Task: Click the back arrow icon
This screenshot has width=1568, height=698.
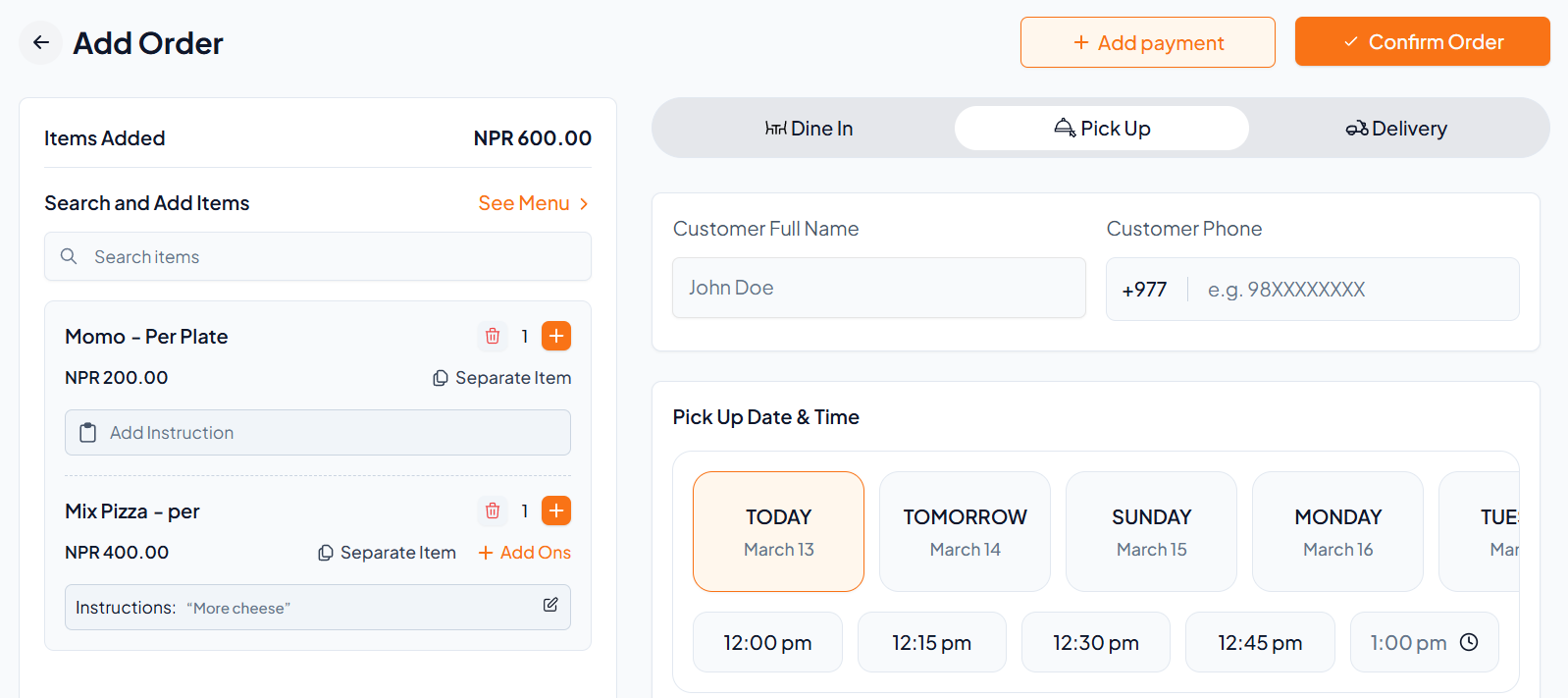Action: coord(41,42)
